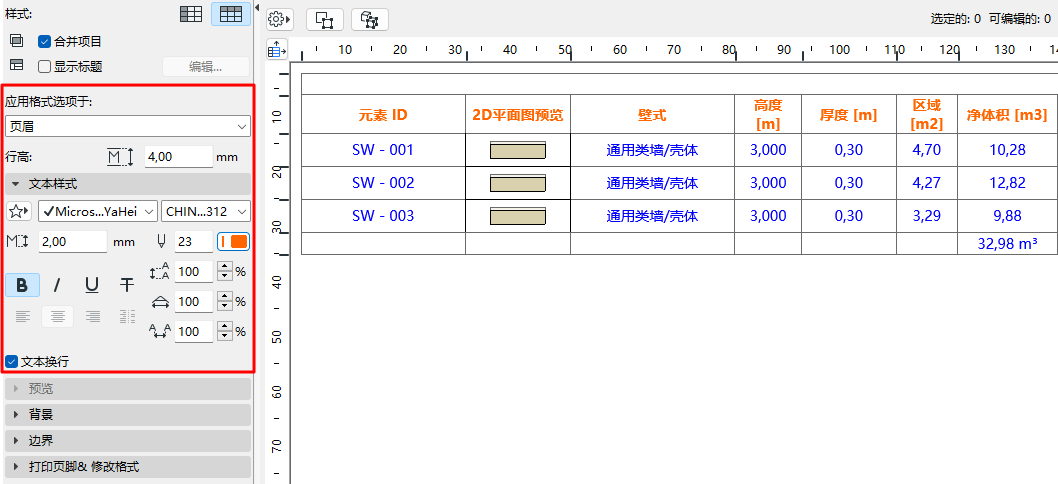Select the 高度 [m] column header

[x=768, y=115]
